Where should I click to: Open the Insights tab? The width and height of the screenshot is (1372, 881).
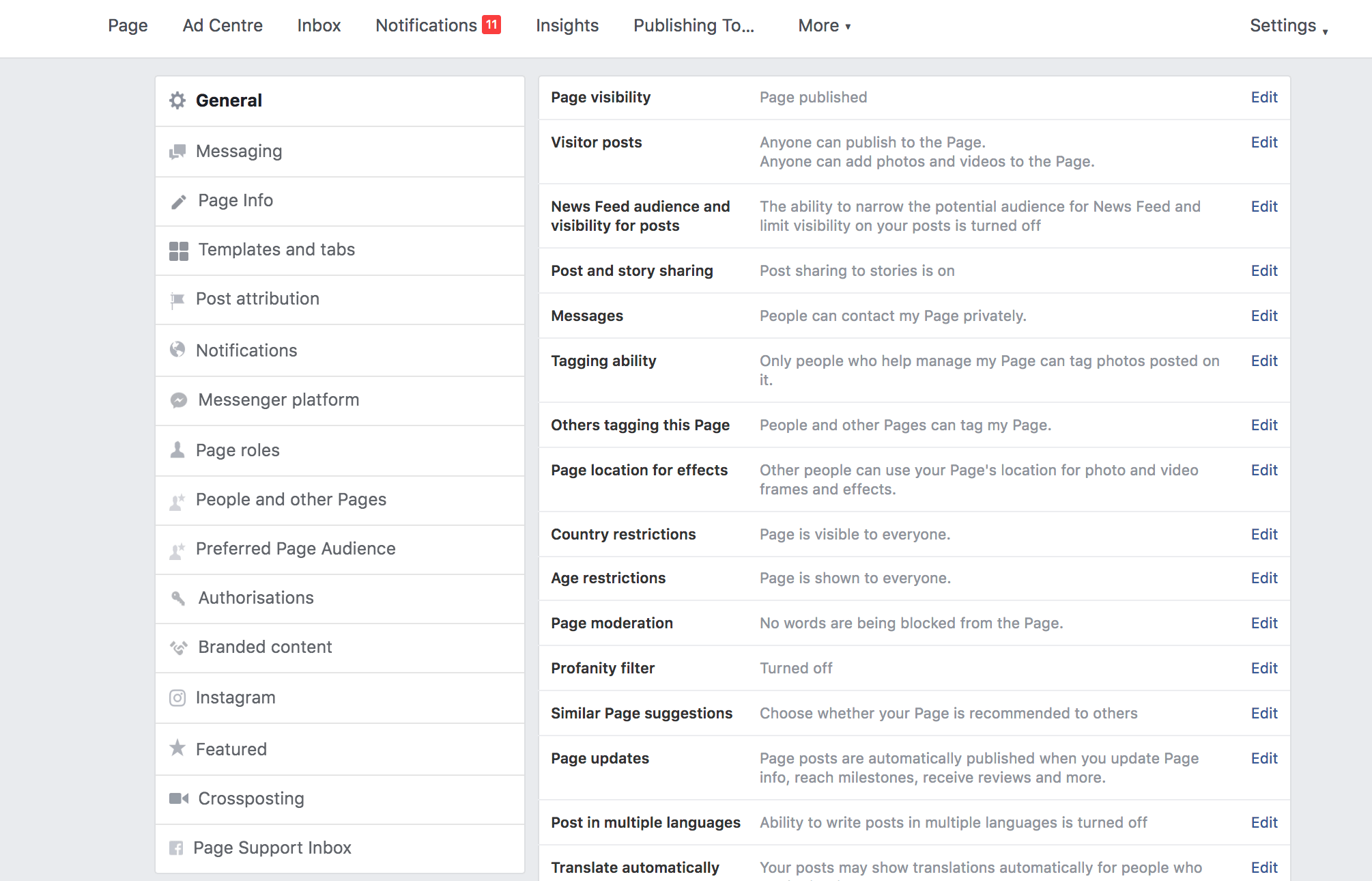pyautogui.click(x=567, y=25)
